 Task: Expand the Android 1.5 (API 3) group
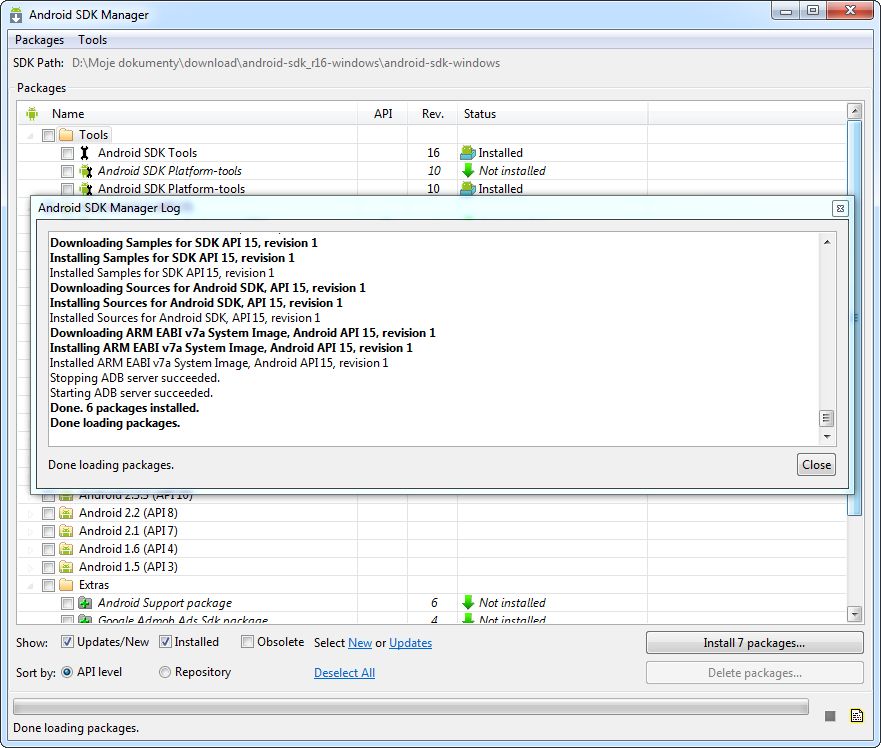click(x=30, y=567)
